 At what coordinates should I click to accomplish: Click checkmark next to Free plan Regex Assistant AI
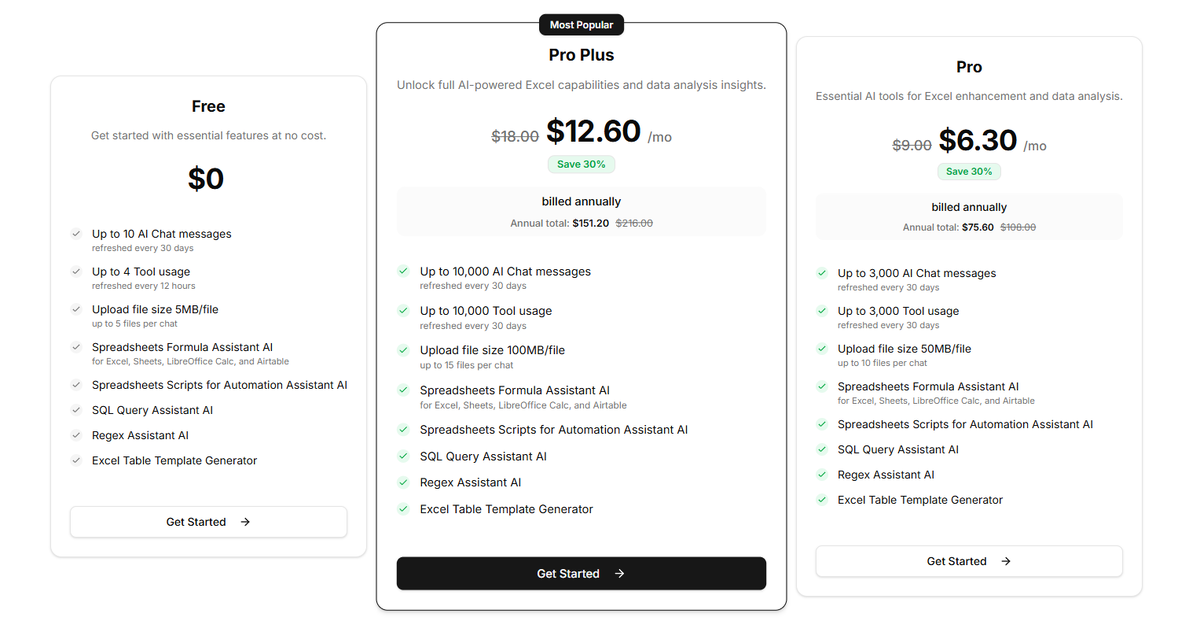(x=76, y=435)
